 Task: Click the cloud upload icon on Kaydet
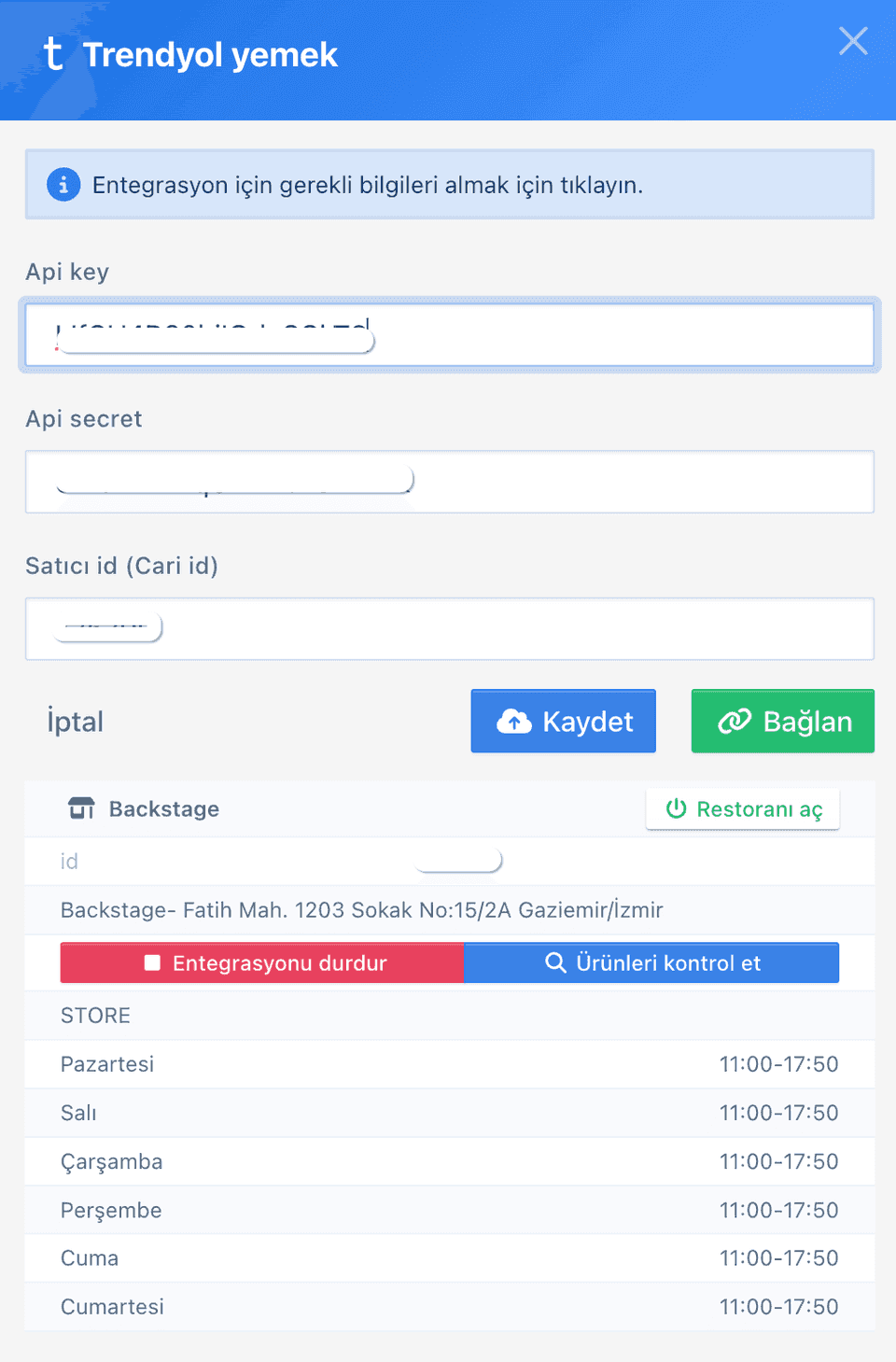tap(514, 721)
